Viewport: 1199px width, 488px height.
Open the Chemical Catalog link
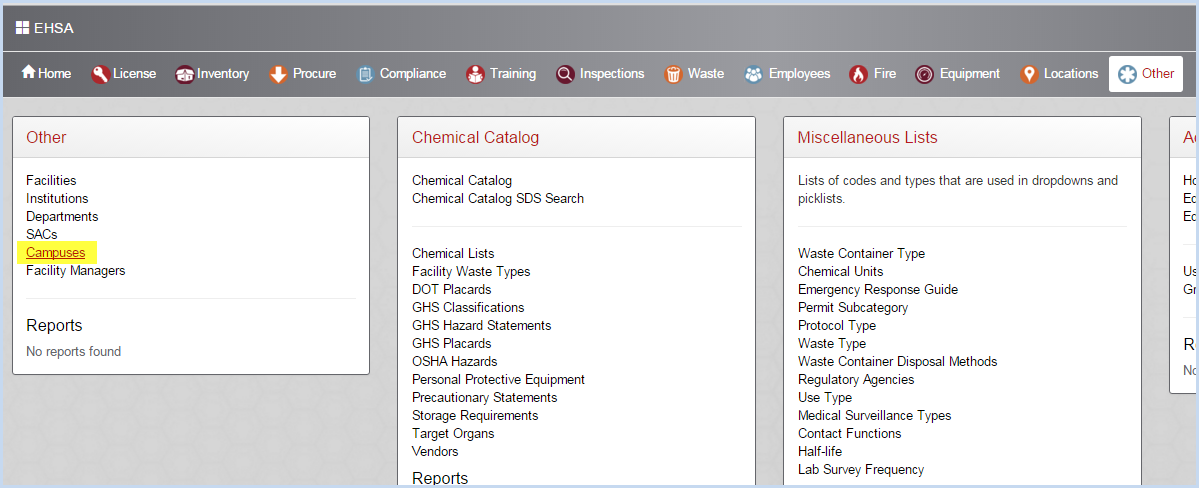tap(462, 181)
